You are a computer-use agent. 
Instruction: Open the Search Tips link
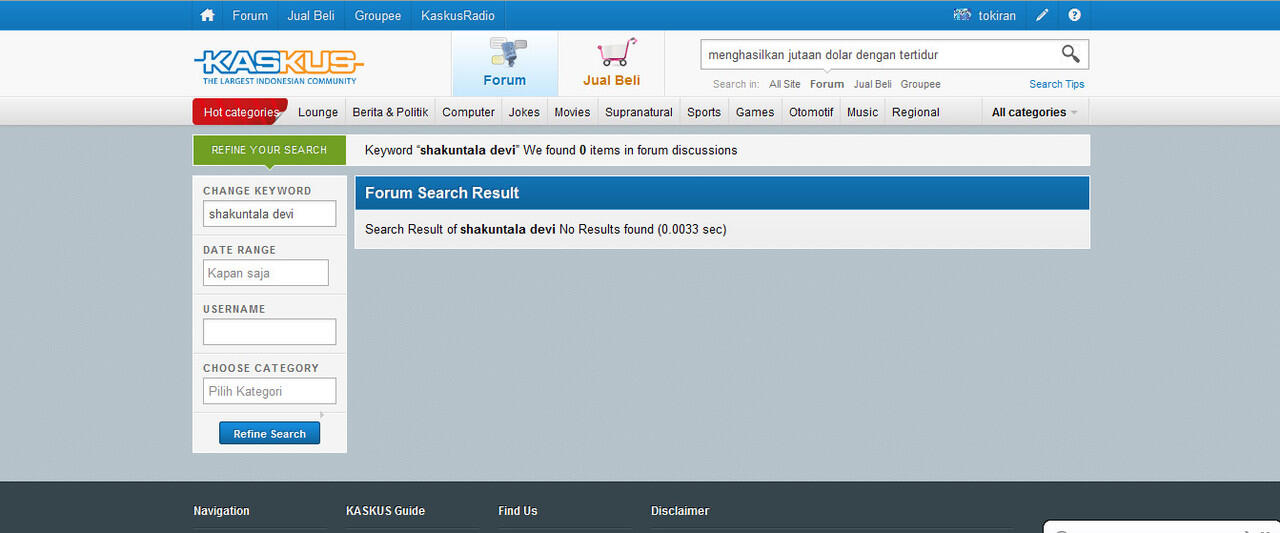point(1057,84)
